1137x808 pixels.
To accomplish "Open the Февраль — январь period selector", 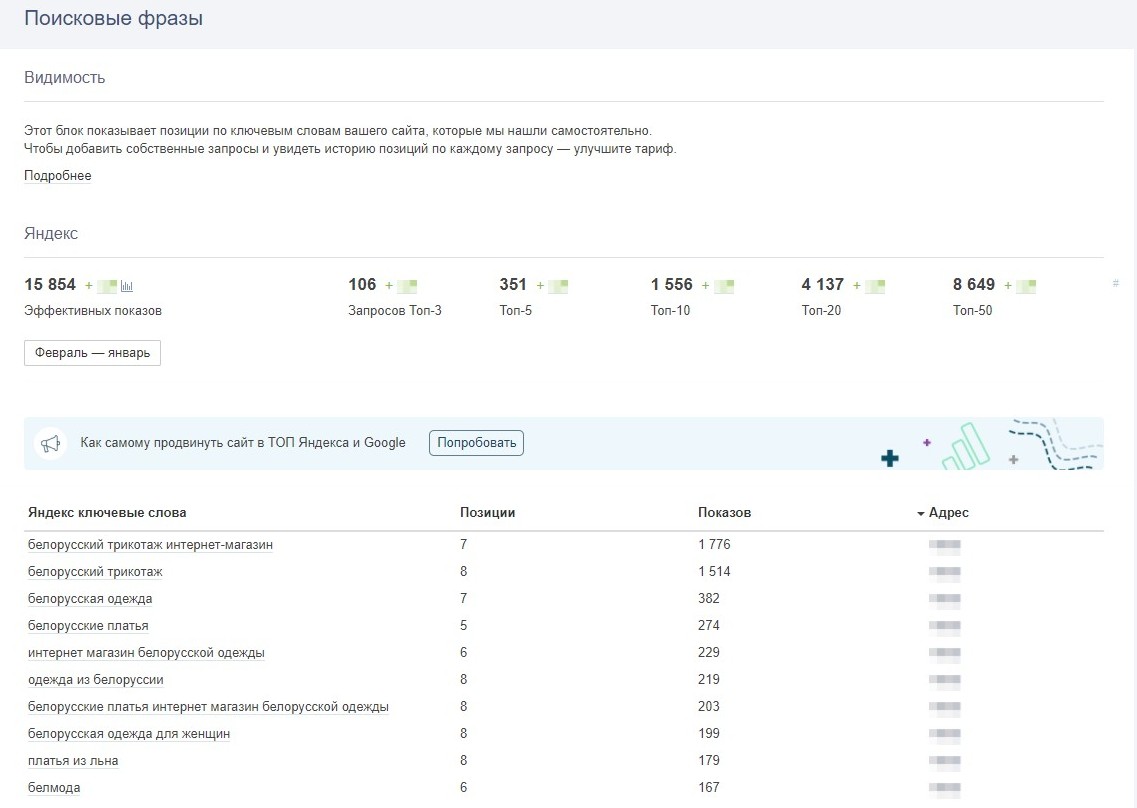I will (x=92, y=353).
